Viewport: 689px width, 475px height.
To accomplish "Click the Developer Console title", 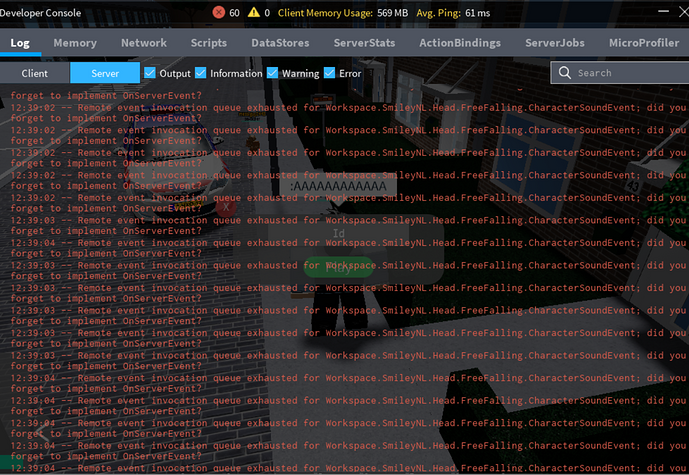I will click(40, 13).
